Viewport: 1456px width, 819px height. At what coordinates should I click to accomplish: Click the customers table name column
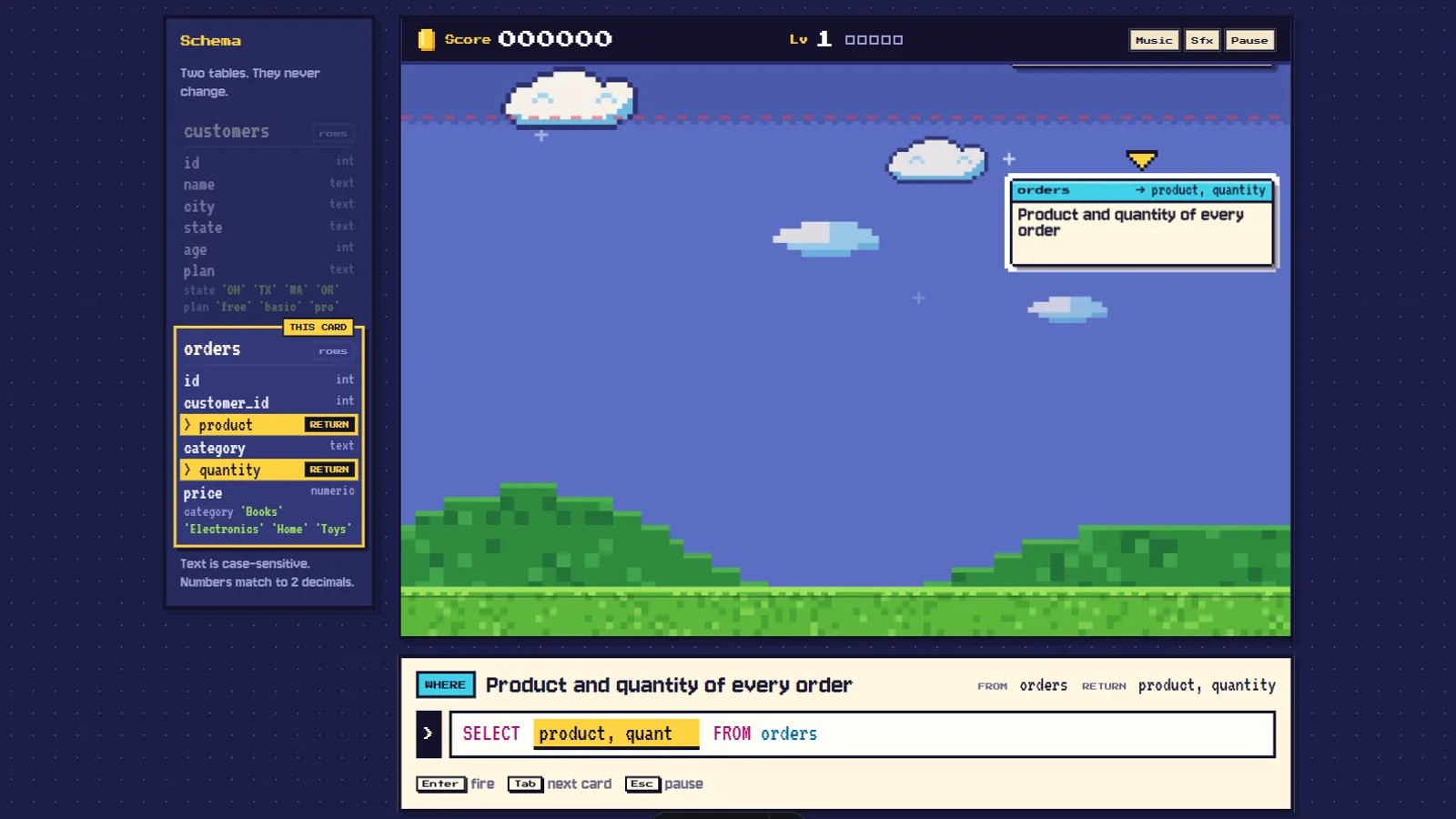[269, 184]
